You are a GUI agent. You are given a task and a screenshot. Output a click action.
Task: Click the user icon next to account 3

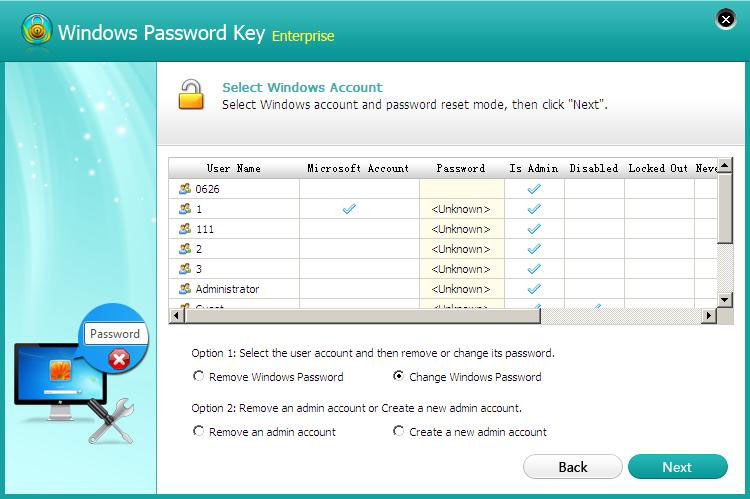click(184, 269)
